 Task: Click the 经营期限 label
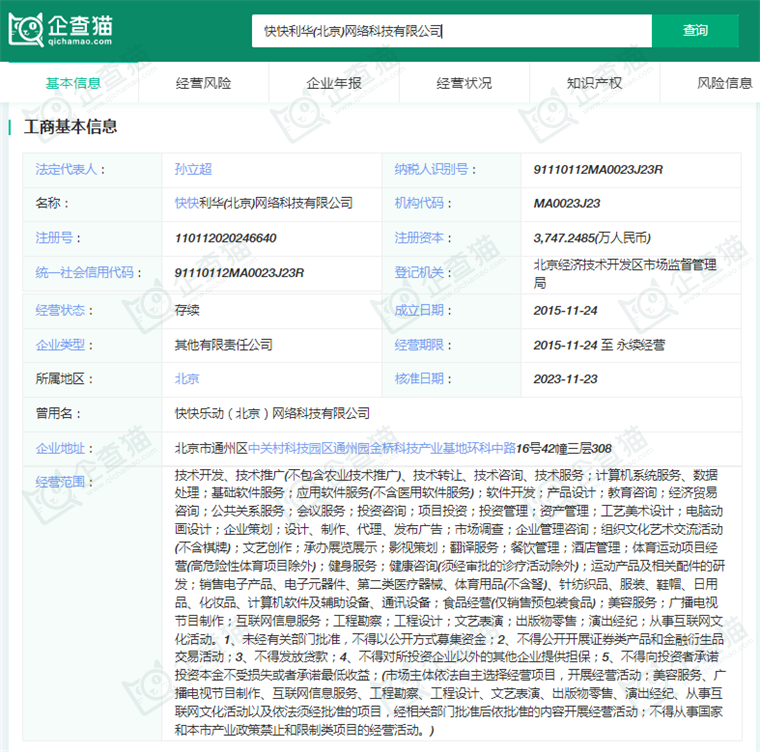419,345
